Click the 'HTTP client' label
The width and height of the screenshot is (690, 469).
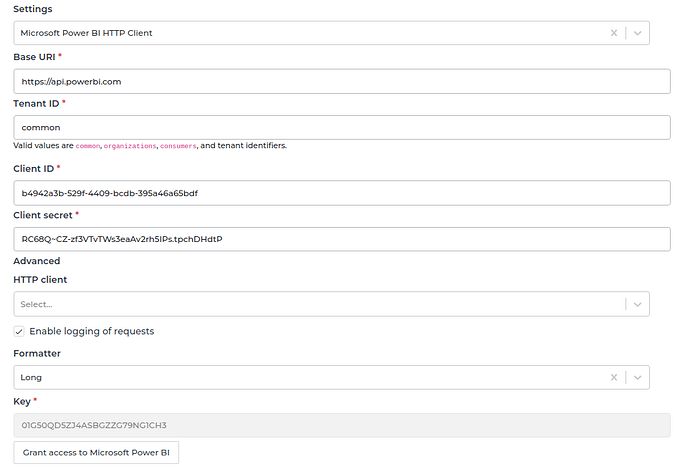pos(40,280)
